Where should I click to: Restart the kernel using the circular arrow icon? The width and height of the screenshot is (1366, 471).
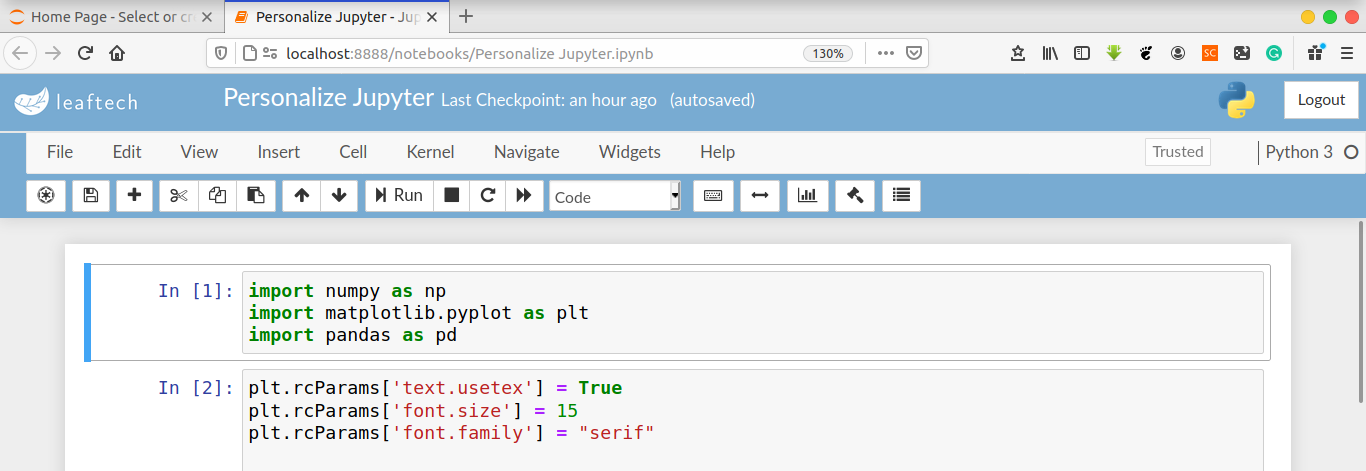[x=488, y=196]
